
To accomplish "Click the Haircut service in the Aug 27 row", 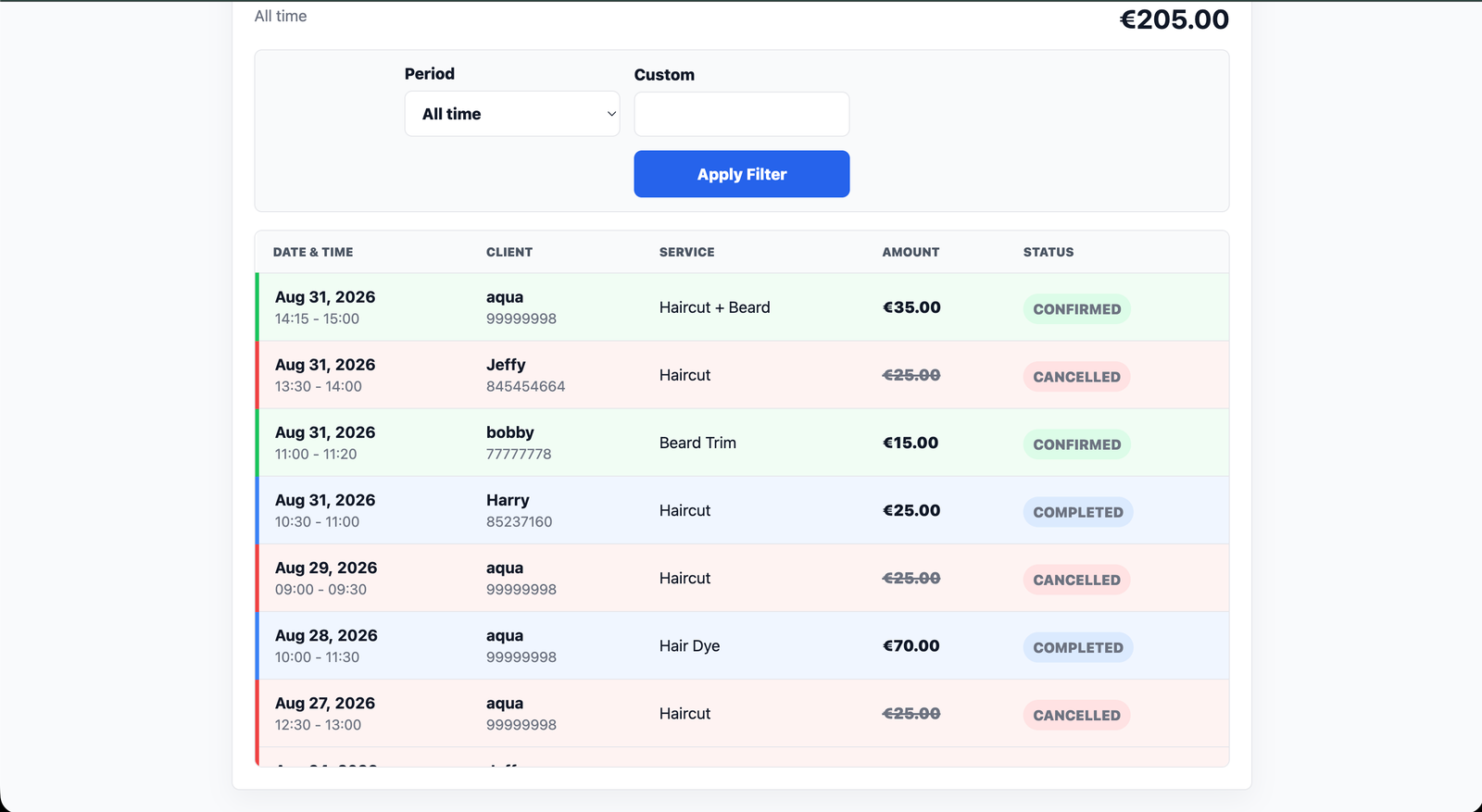I will coord(685,713).
